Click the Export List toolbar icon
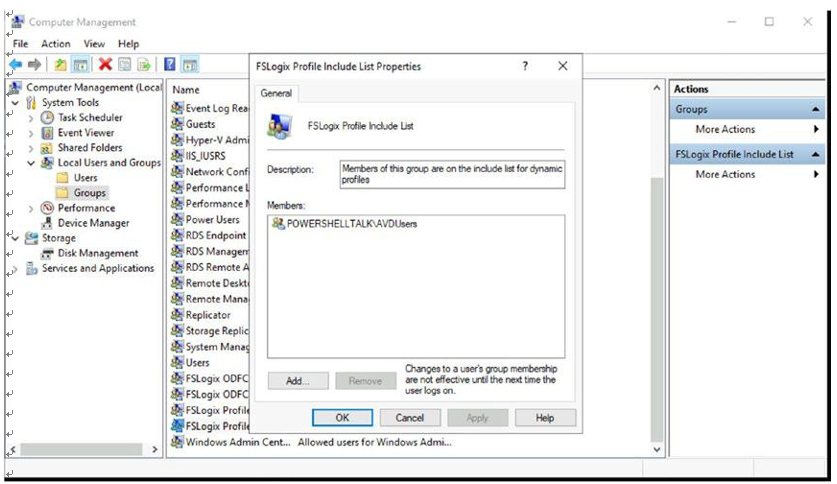The image size is (837, 484). 144,65
